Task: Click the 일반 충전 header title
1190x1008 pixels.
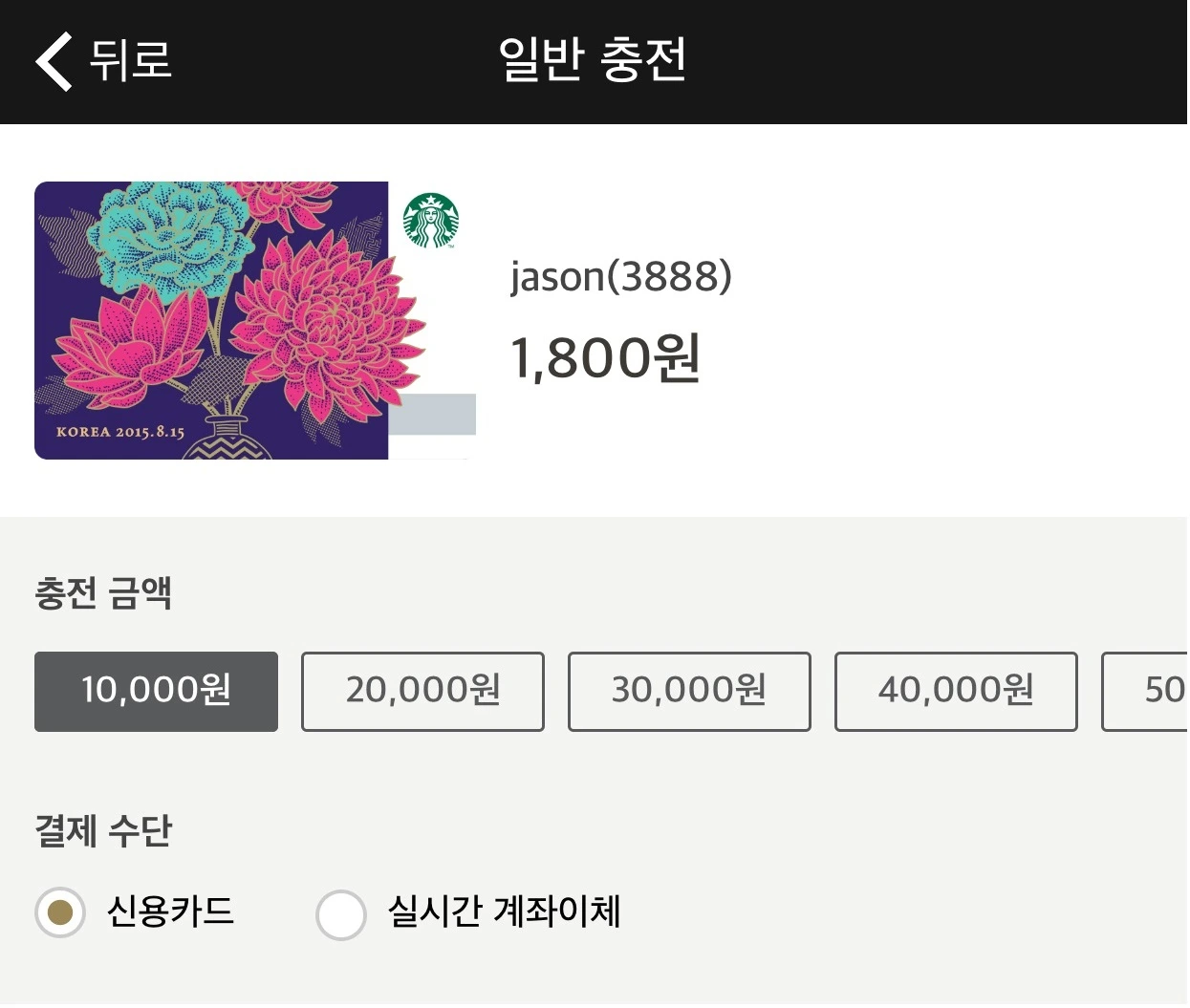Action: coord(593,60)
